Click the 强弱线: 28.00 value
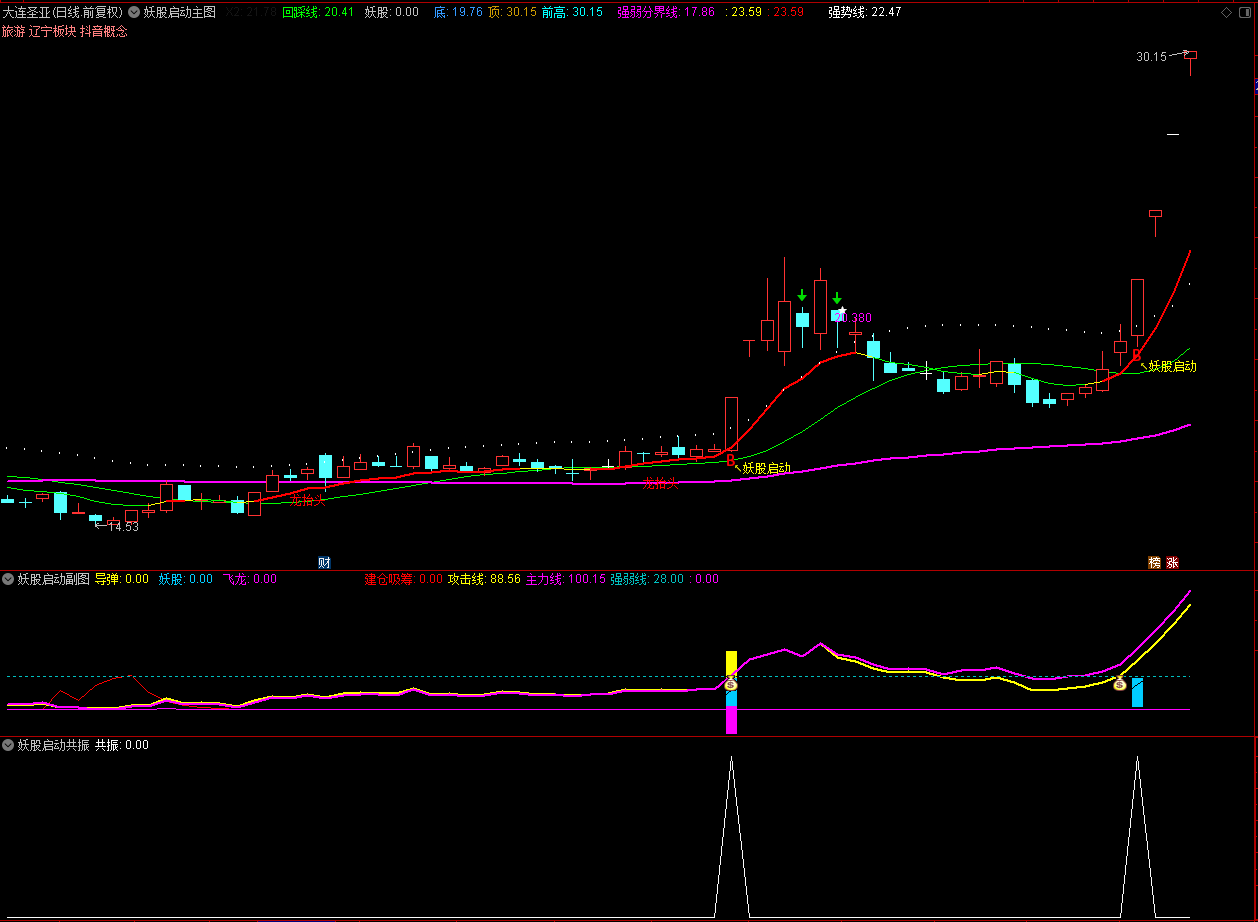The image size is (1258, 922). 647,579
